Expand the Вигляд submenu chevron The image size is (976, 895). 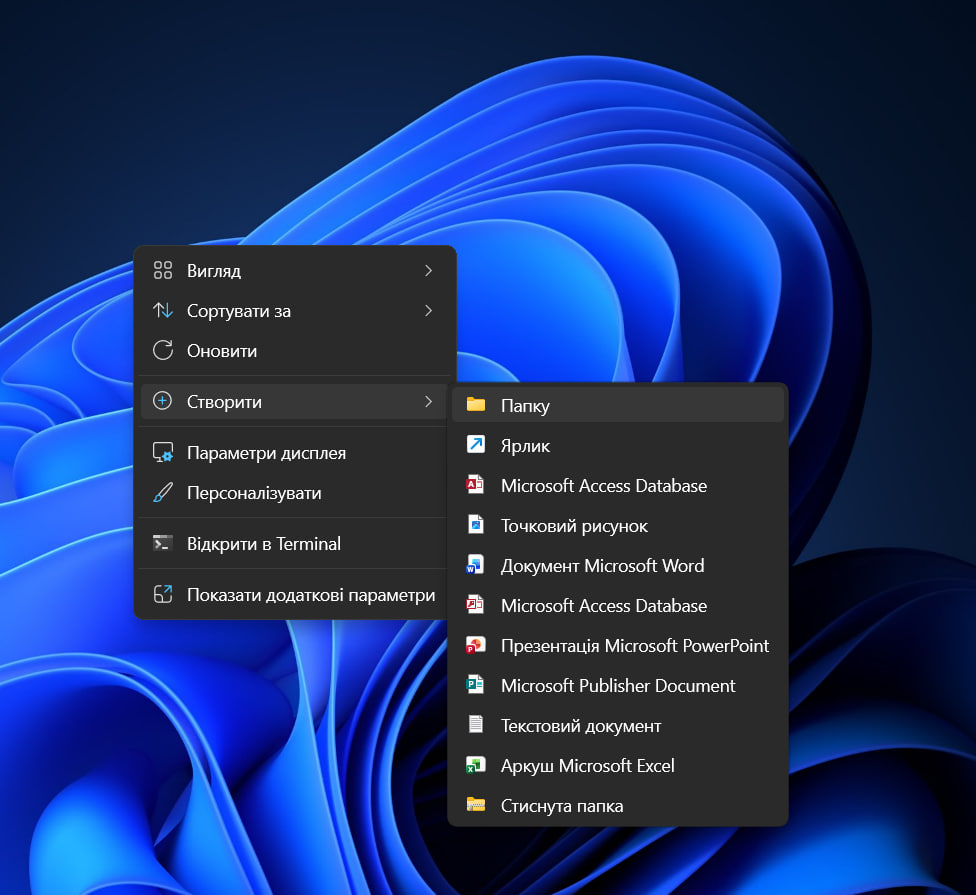[428, 270]
